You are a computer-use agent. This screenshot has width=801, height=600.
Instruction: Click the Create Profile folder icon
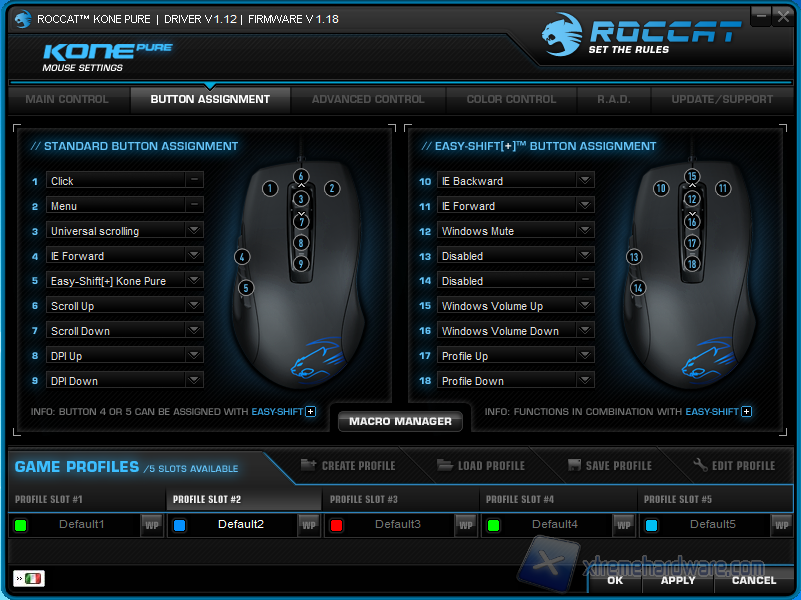tap(307, 465)
